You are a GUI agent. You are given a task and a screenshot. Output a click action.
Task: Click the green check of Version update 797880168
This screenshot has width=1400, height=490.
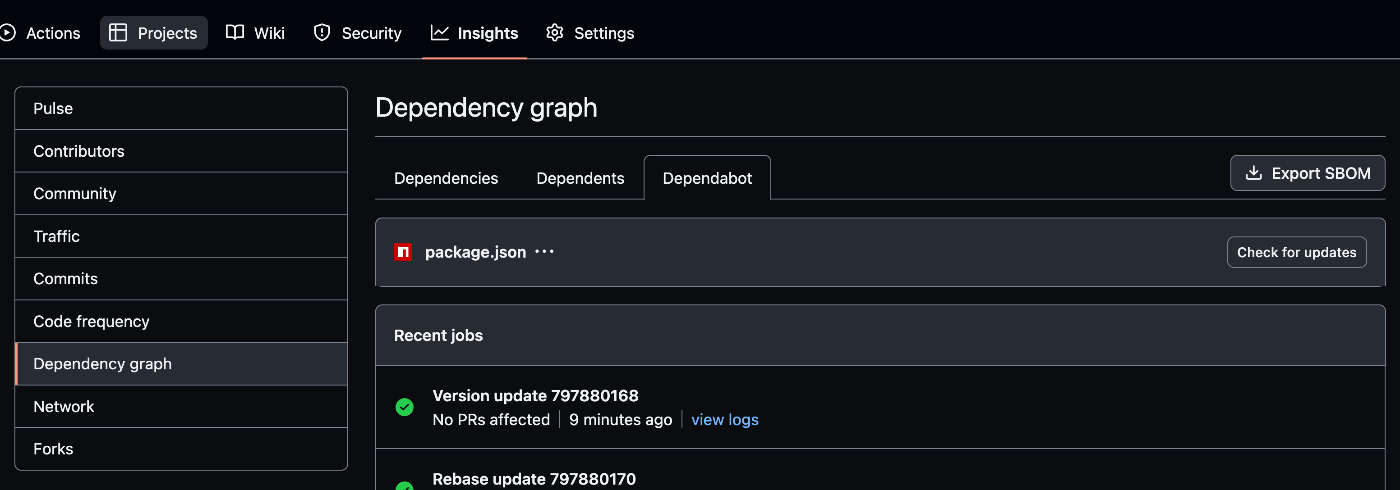(x=404, y=407)
